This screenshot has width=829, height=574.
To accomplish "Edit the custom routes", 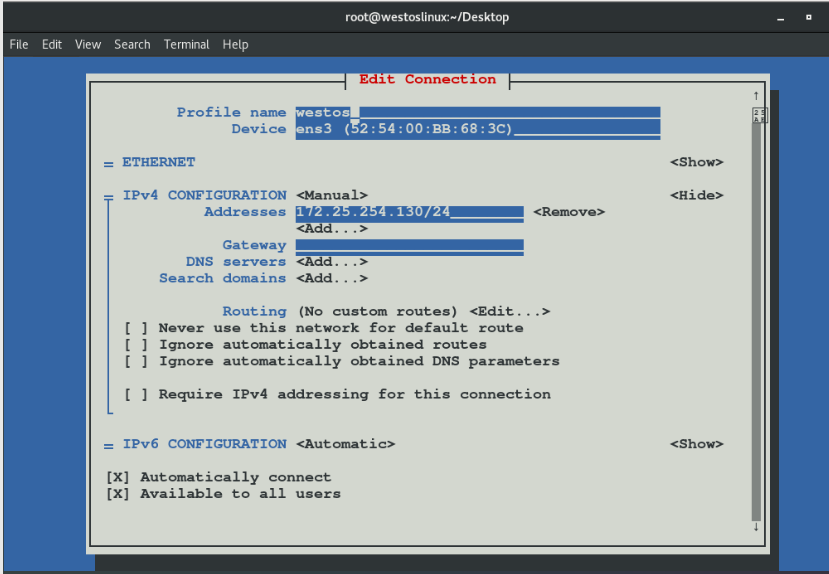I will [510, 312].
